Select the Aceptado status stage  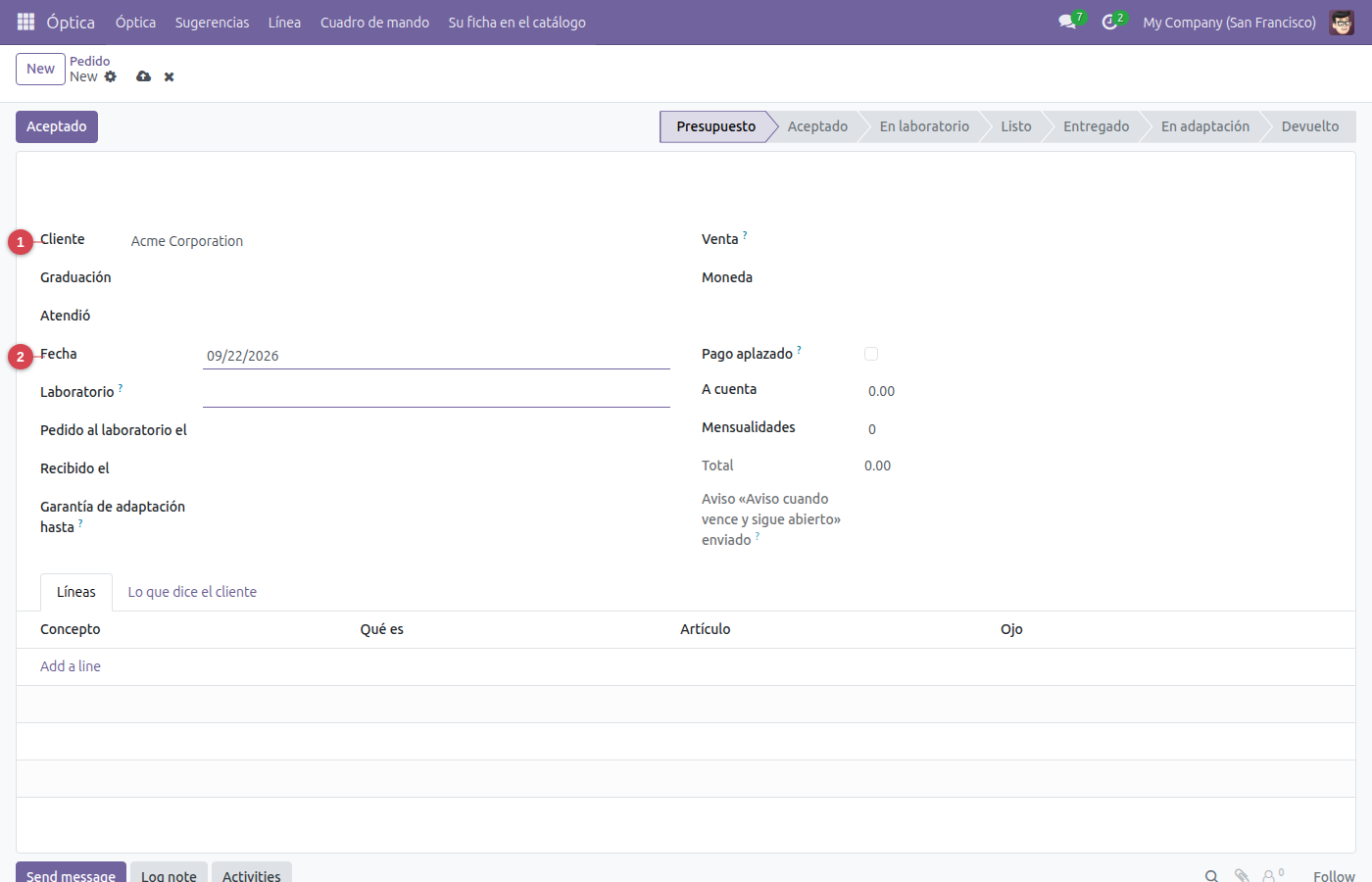817,126
